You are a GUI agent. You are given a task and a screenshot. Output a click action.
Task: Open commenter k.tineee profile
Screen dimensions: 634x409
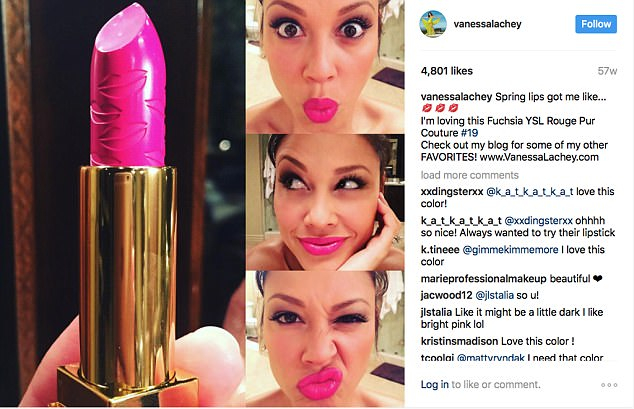tap(440, 250)
